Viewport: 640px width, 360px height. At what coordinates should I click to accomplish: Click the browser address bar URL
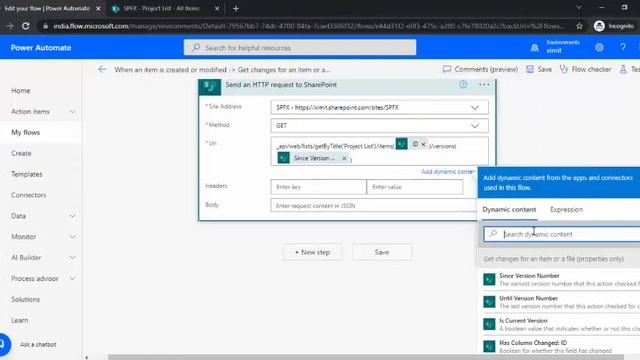(x=308, y=26)
